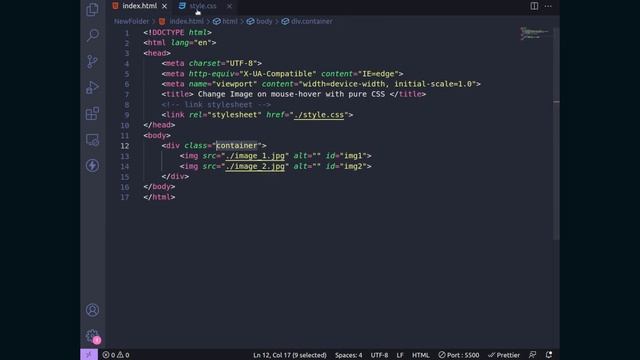Follow the ./image_1.jpg link

pos(255,156)
